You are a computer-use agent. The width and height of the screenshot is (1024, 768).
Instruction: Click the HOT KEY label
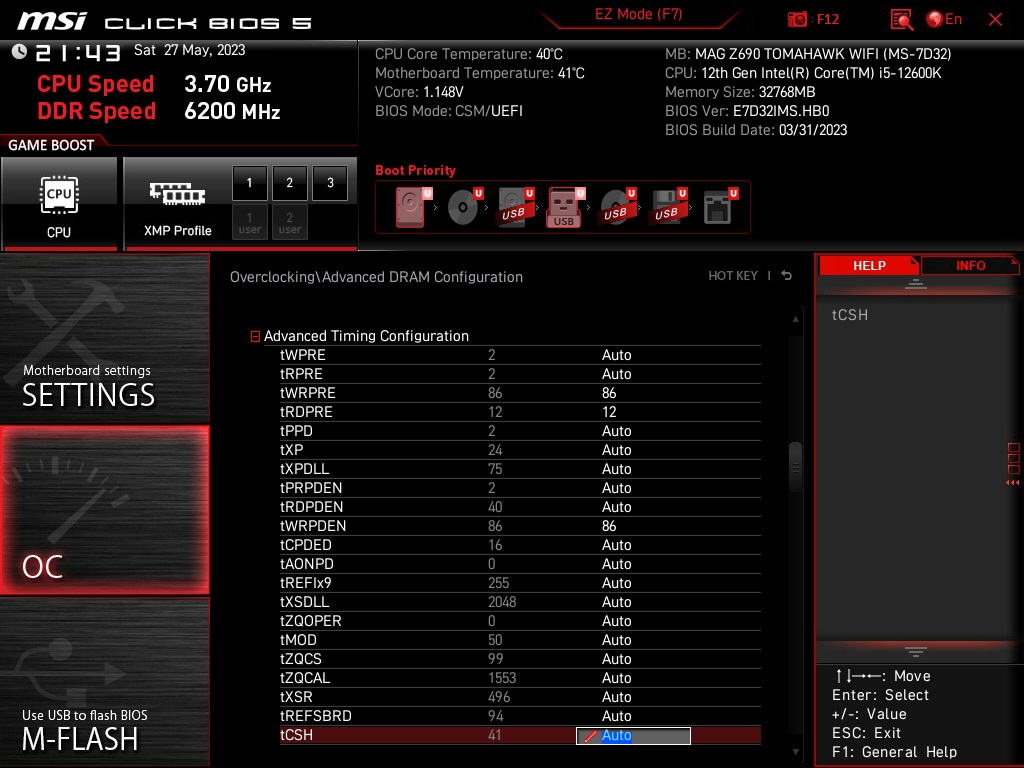coord(733,276)
